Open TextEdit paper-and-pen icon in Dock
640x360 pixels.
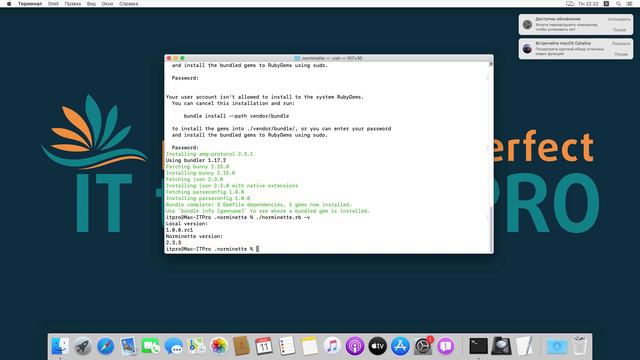coord(524,346)
